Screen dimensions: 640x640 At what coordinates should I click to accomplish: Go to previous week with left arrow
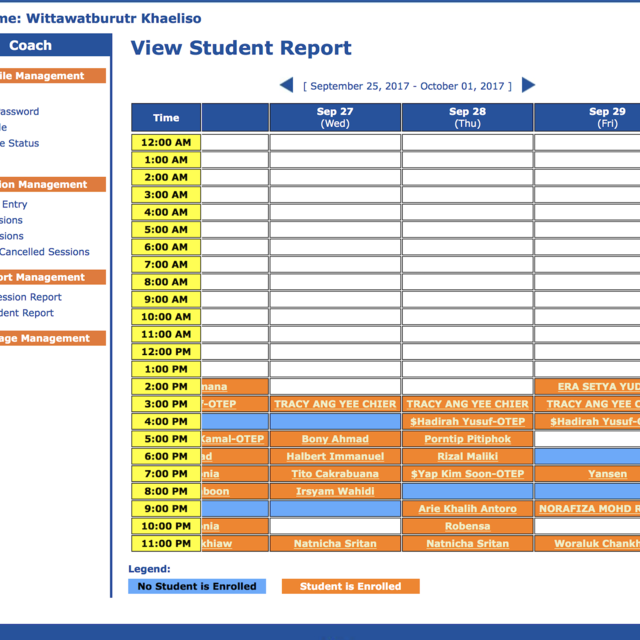[287, 85]
